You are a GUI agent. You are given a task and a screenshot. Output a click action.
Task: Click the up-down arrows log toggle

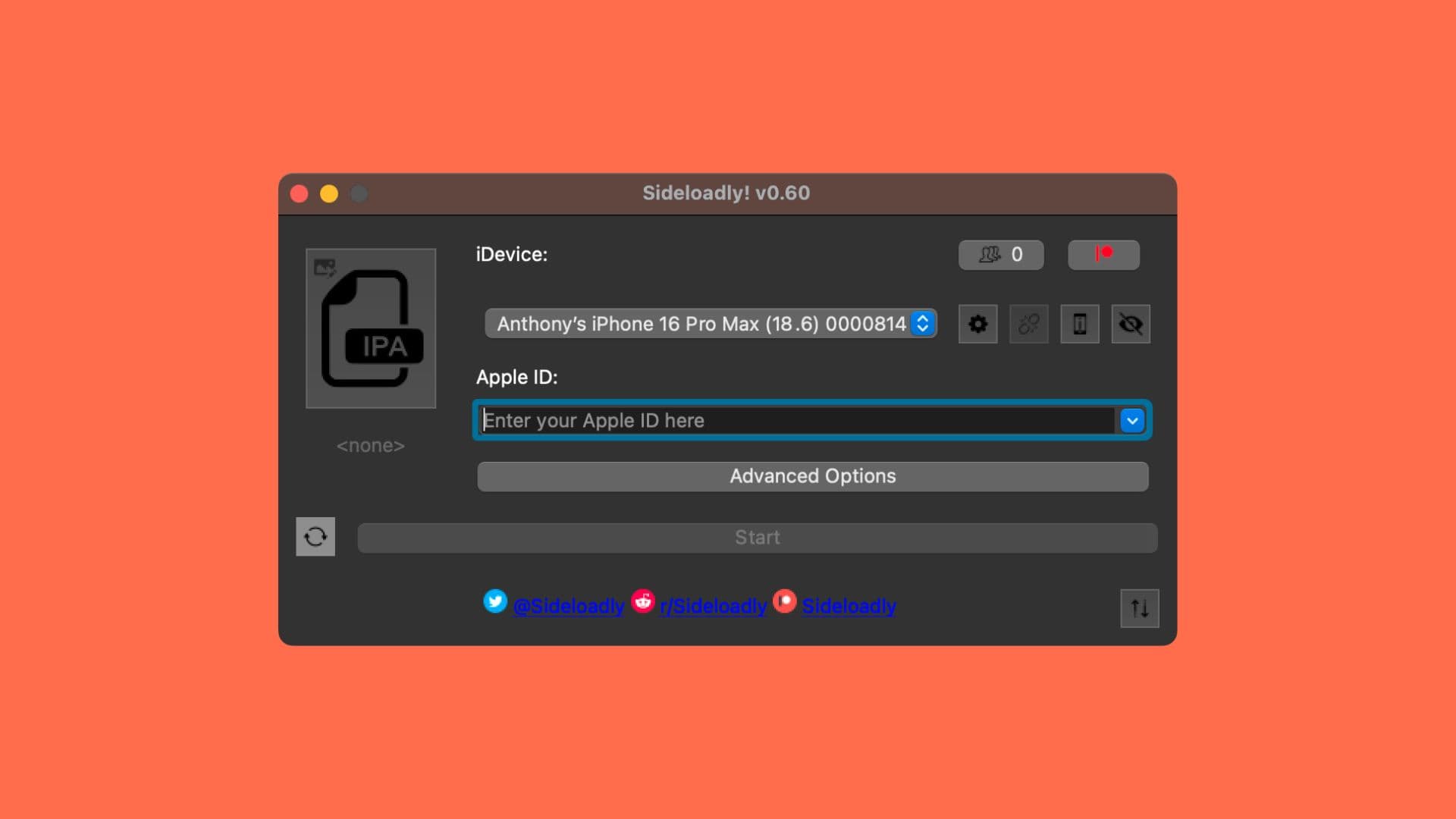pos(1139,608)
